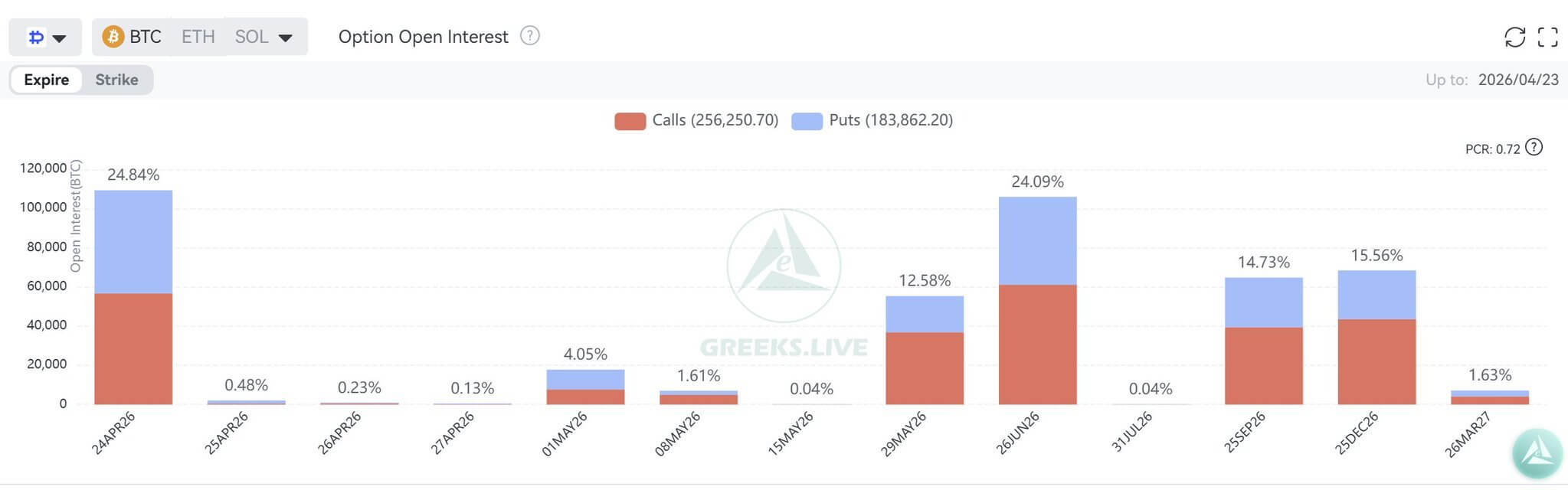This screenshot has height=490, width=1568.
Task: Open fullscreen view with the expand icon
Action: (1548, 36)
